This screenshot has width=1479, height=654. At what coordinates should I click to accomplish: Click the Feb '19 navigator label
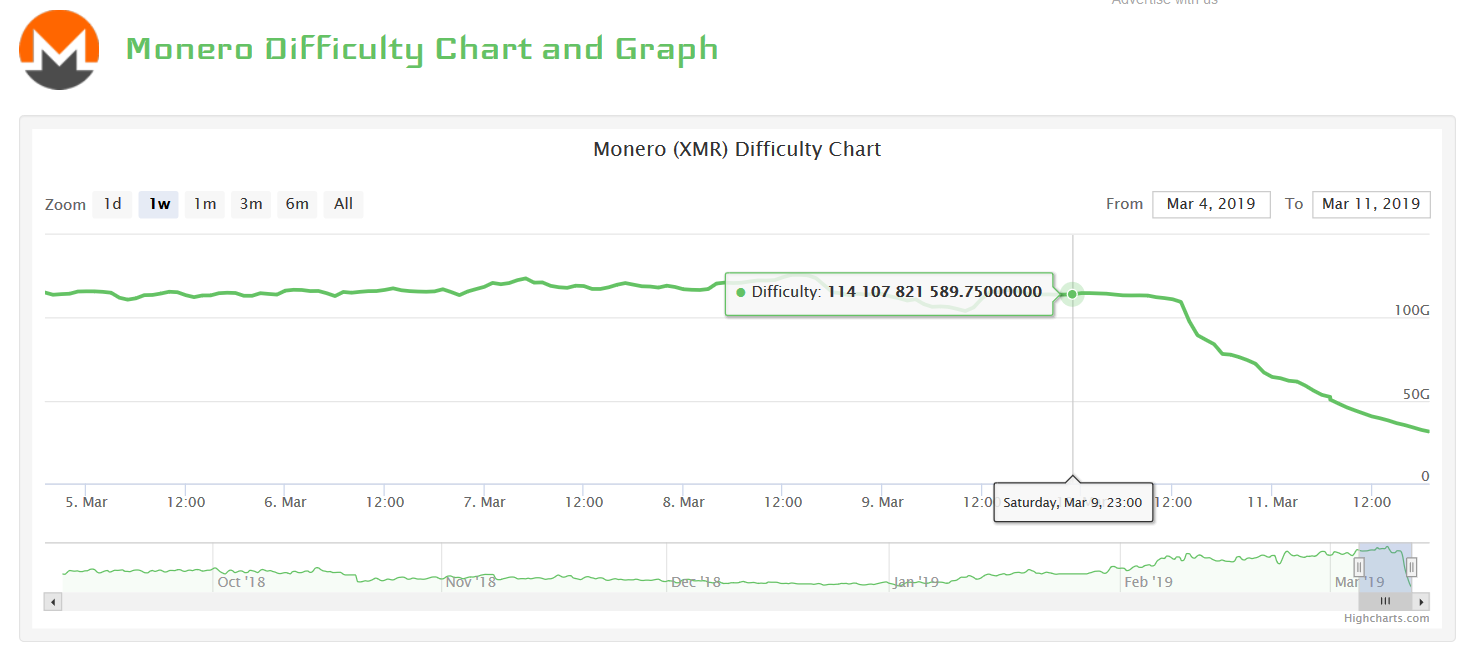(x=1148, y=581)
